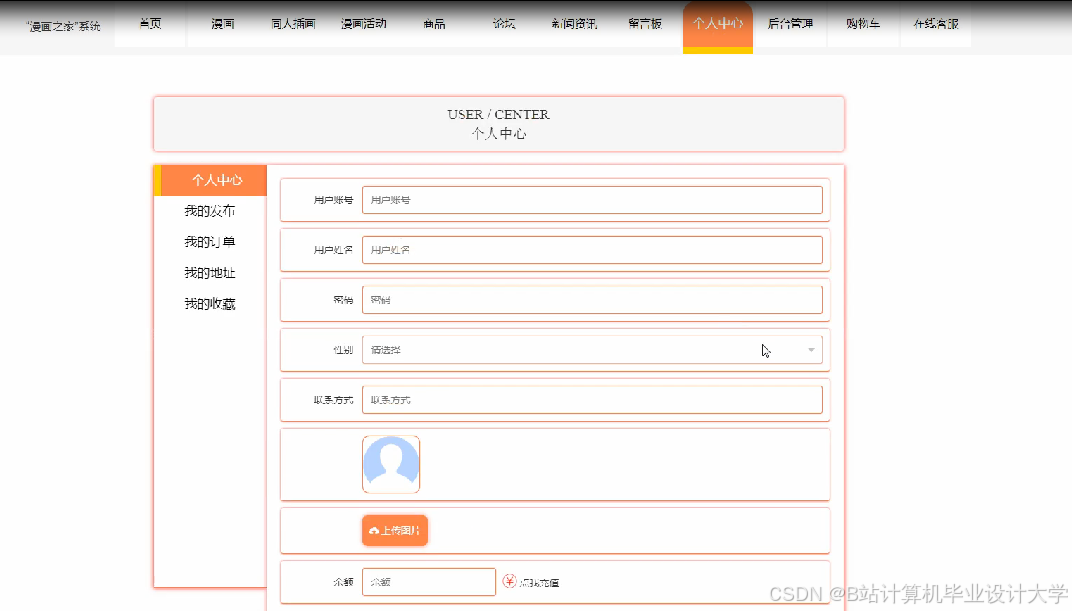This screenshot has width=1072, height=611.
Task: Open 我的发布 in the sidebar
Action: 210,211
